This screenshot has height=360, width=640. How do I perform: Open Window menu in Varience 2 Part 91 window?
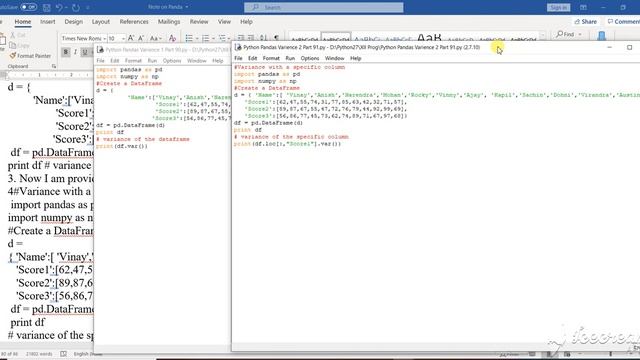[334, 58]
